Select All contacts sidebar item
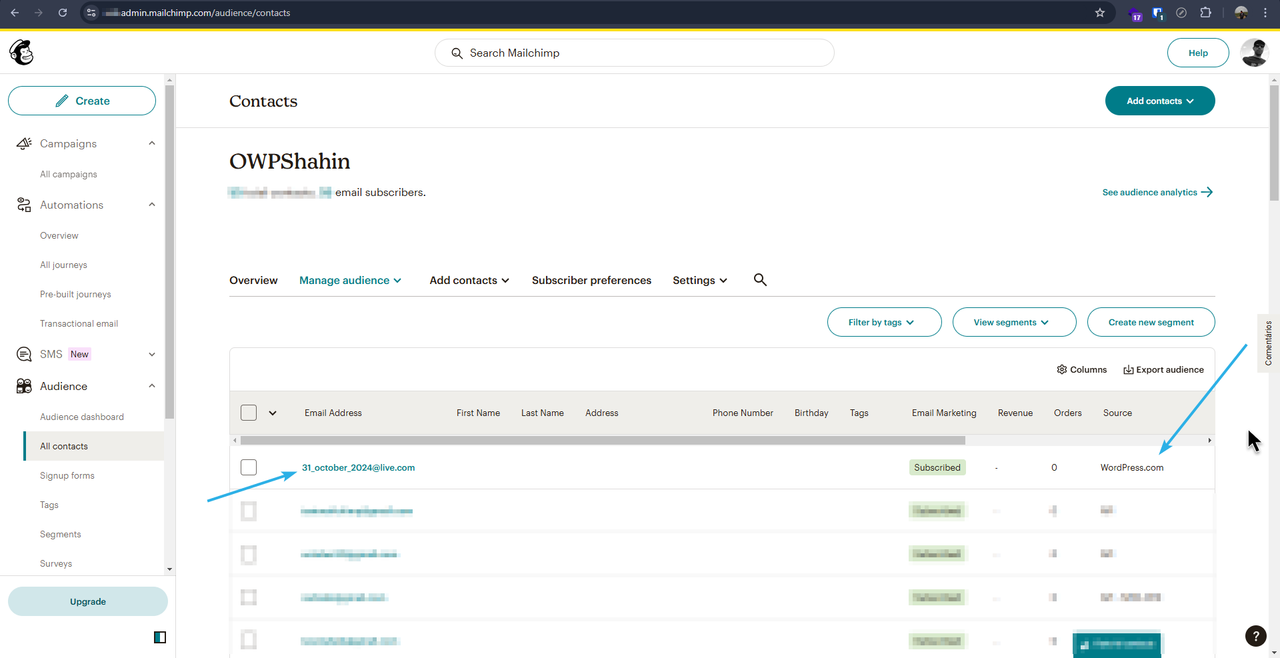The width and height of the screenshot is (1280, 658). (94, 446)
